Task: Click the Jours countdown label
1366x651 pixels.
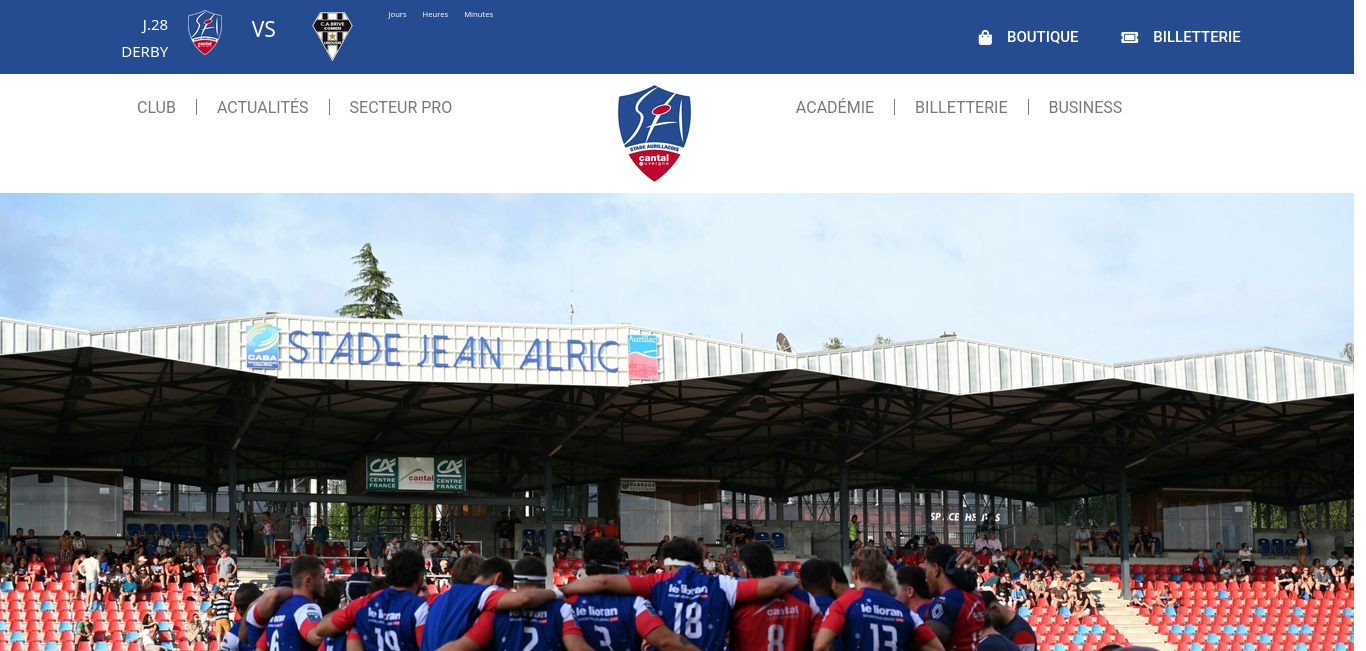Action: pos(397,14)
